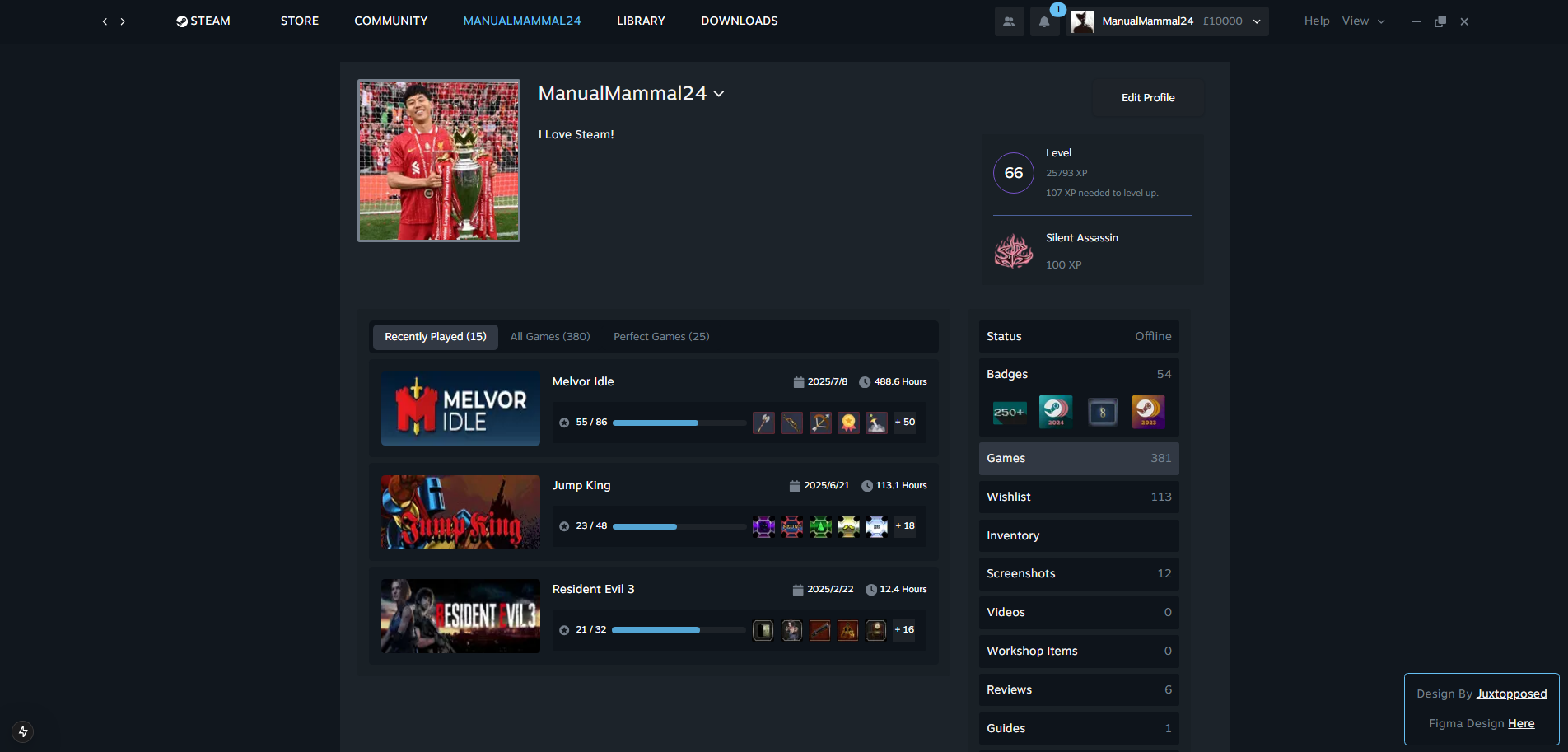The width and height of the screenshot is (1568, 752).
Task: Open the notifications bell
Action: click(x=1044, y=21)
